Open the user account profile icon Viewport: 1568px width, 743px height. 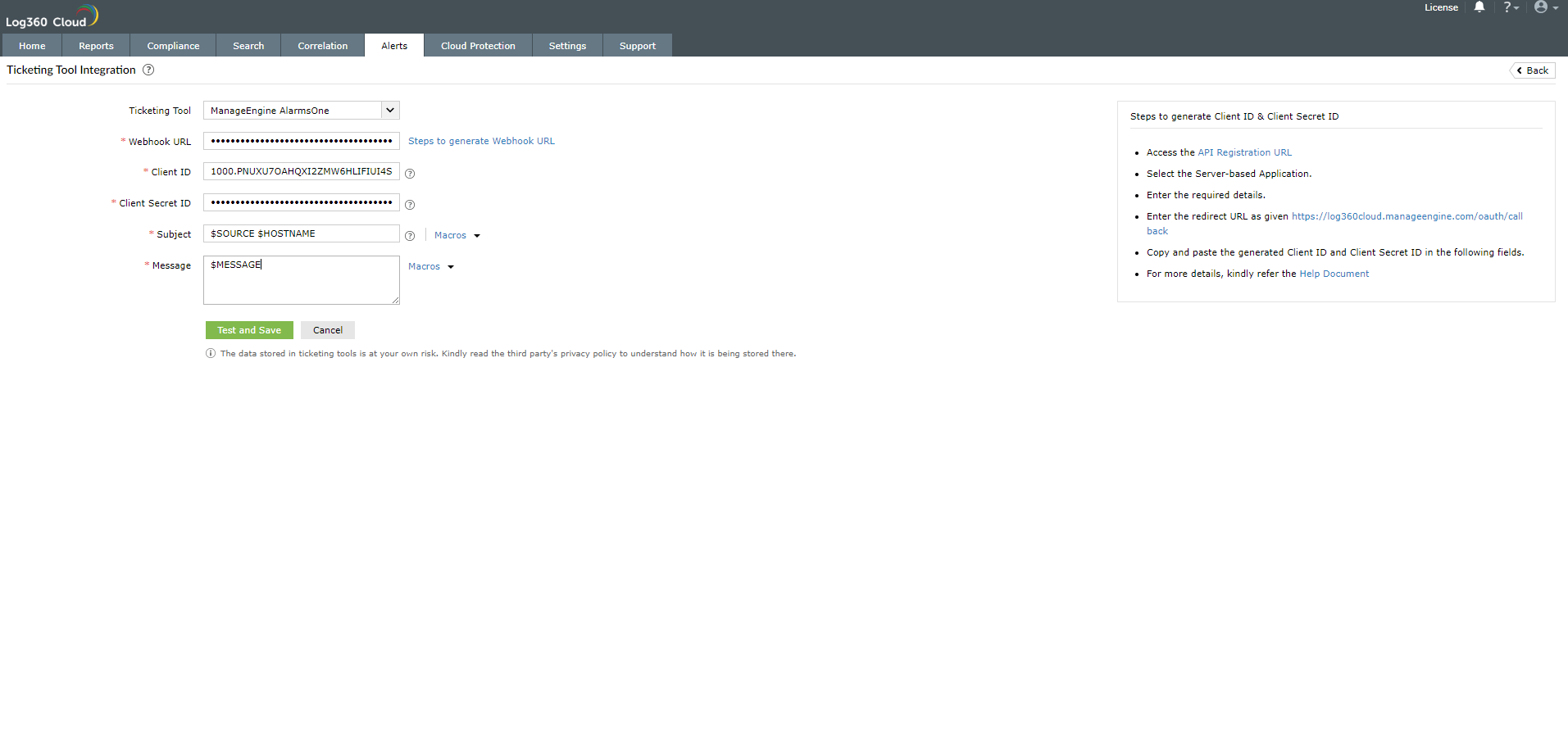(x=1546, y=7)
